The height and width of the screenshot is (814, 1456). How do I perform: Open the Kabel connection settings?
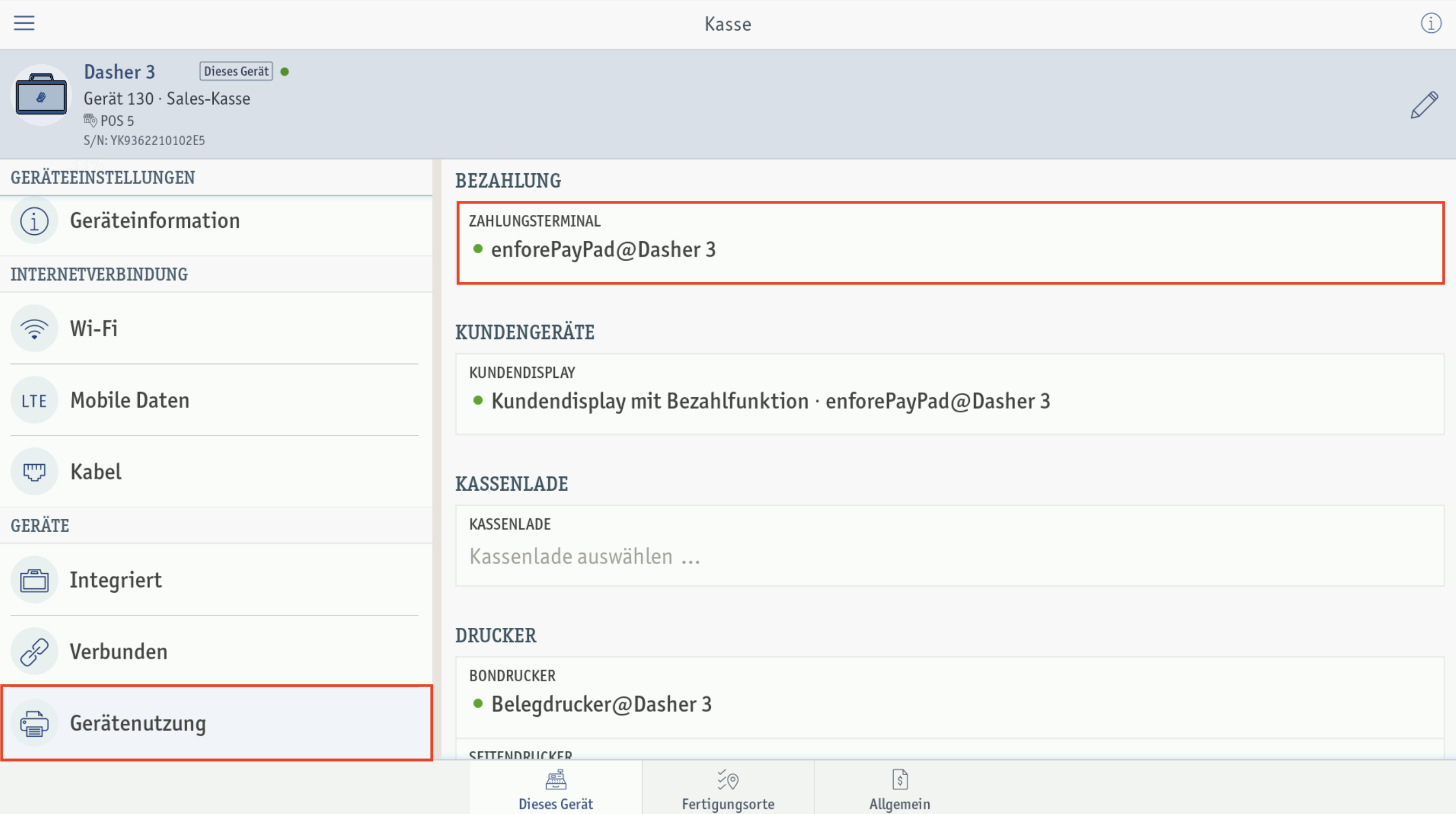click(216, 471)
